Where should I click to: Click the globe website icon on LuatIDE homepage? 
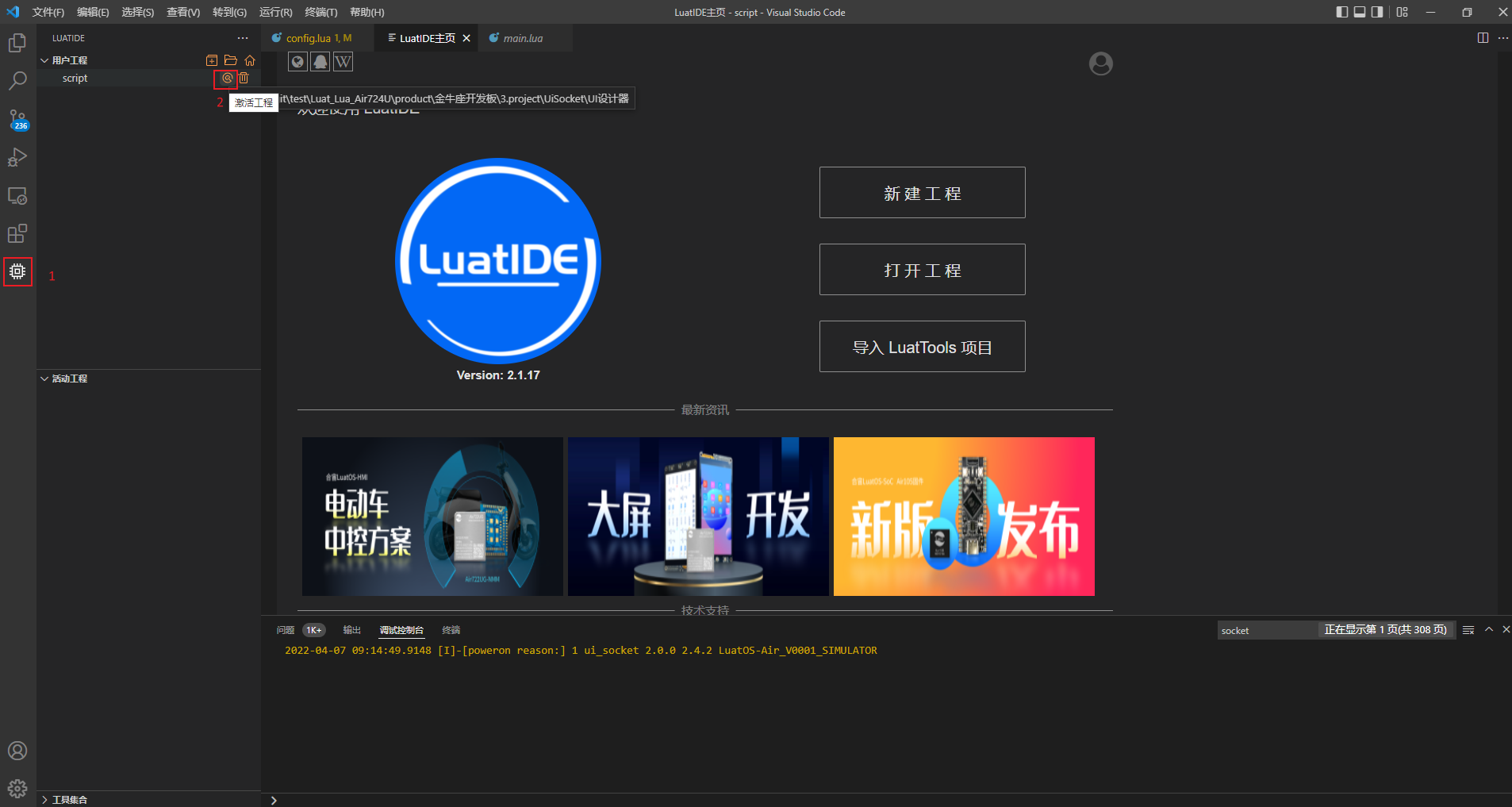coord(297,62)
